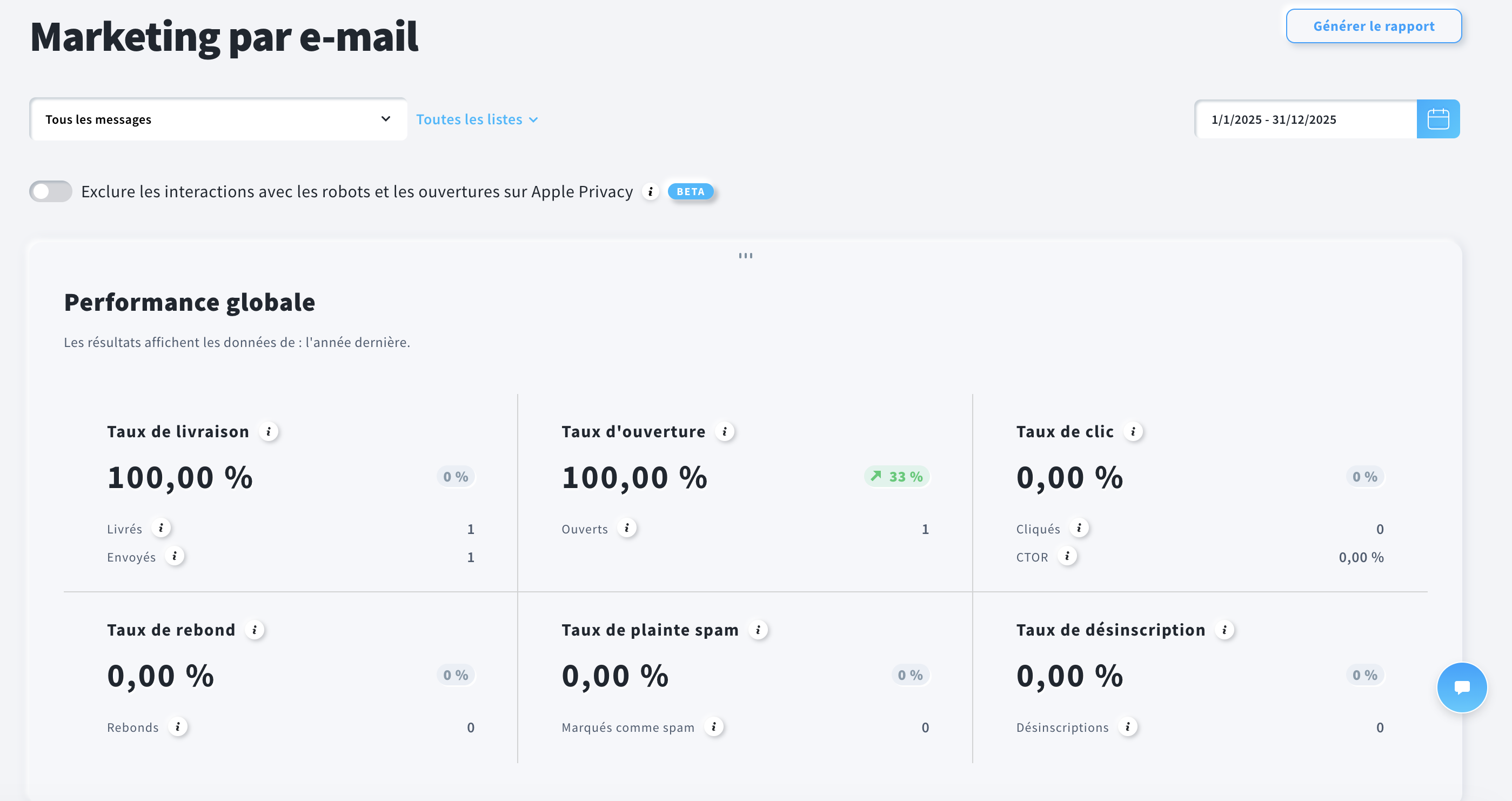Show info for Rebonds
The image size is (1512, 801).
pyautogui.click(x=178, y=726)
